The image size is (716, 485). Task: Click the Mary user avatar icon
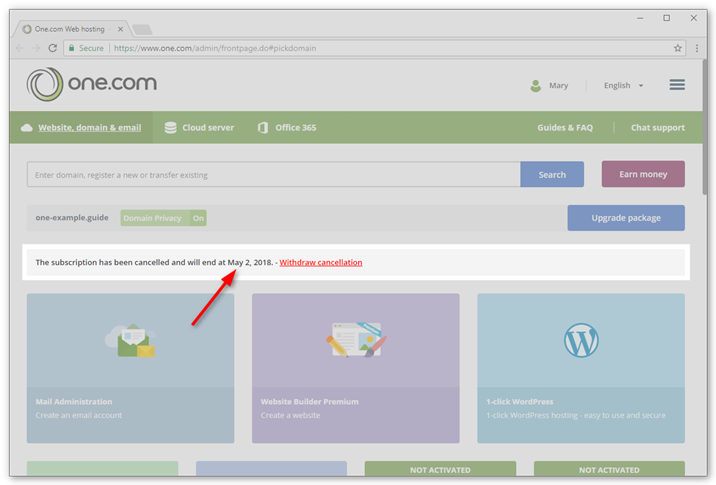[535, 85]
